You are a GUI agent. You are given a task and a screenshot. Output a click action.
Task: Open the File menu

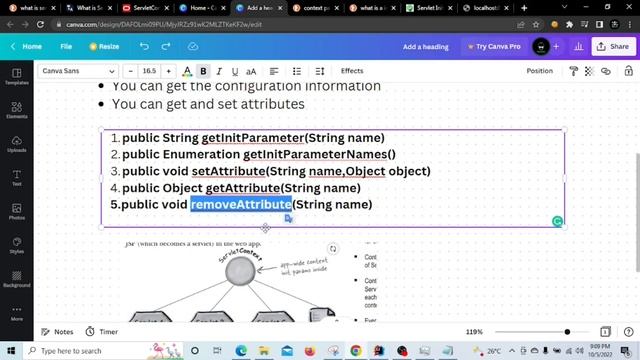pos(66,47)
